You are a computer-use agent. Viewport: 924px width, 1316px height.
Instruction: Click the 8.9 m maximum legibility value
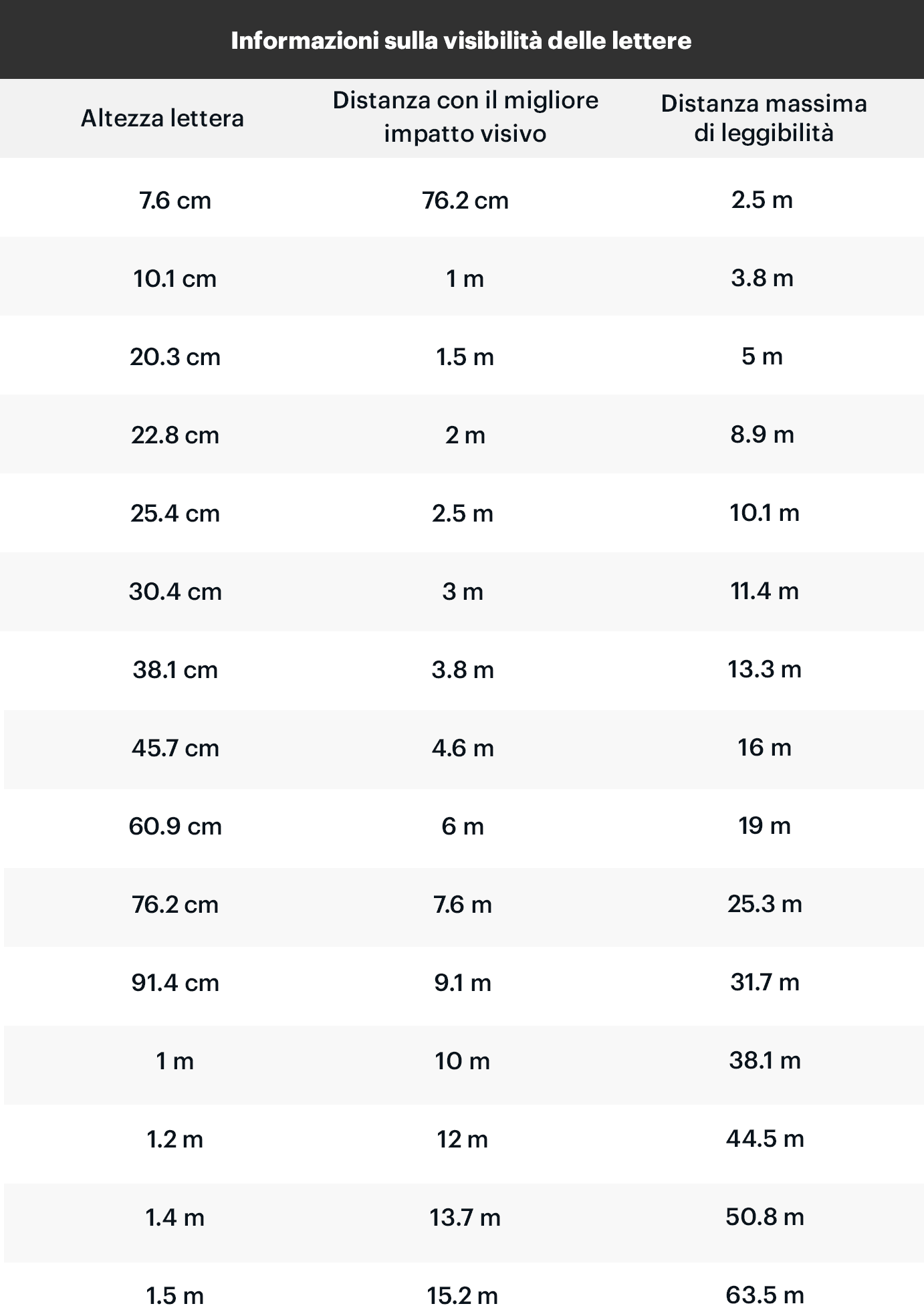click(762, 435)
